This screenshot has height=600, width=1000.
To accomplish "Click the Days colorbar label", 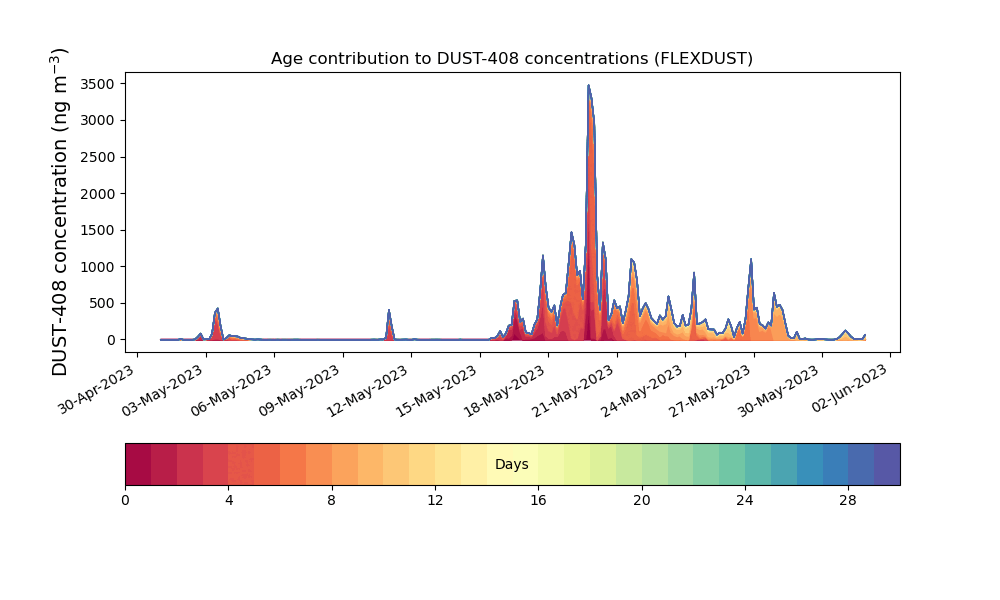I will [x=511, y=464].
